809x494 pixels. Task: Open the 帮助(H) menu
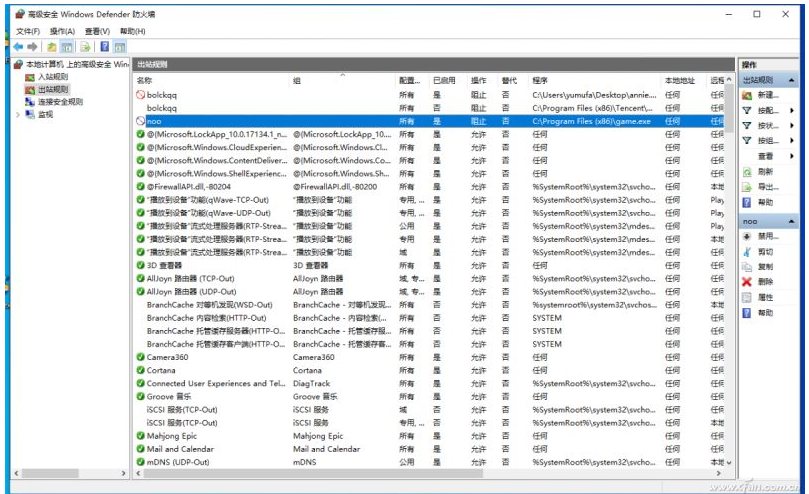coord(133,31)
